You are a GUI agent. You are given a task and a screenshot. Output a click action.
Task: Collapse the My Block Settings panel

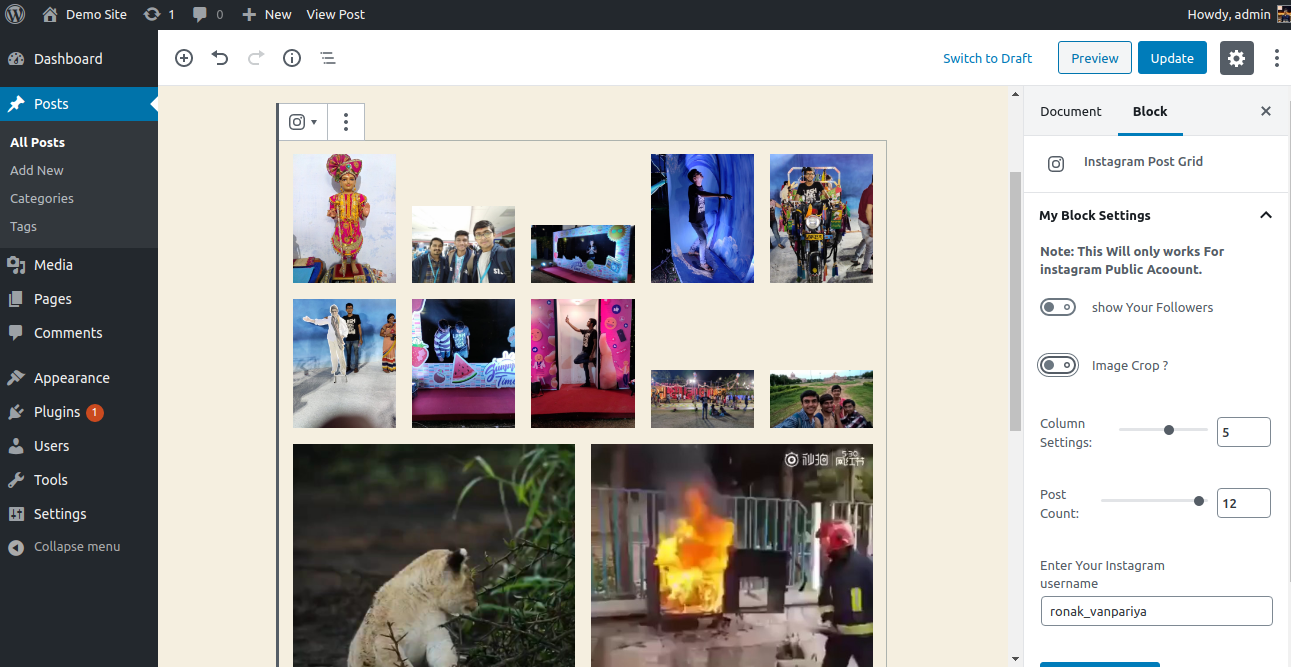pyautogui.click(x=1266, y=215)
